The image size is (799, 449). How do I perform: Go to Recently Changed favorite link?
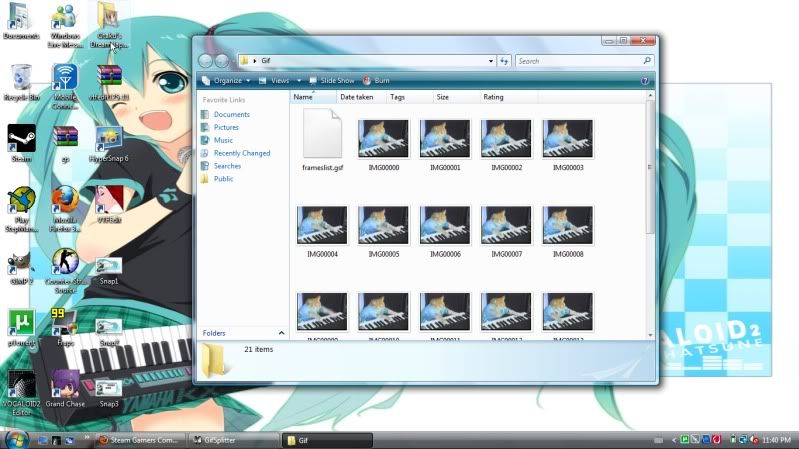coord(241,153)
